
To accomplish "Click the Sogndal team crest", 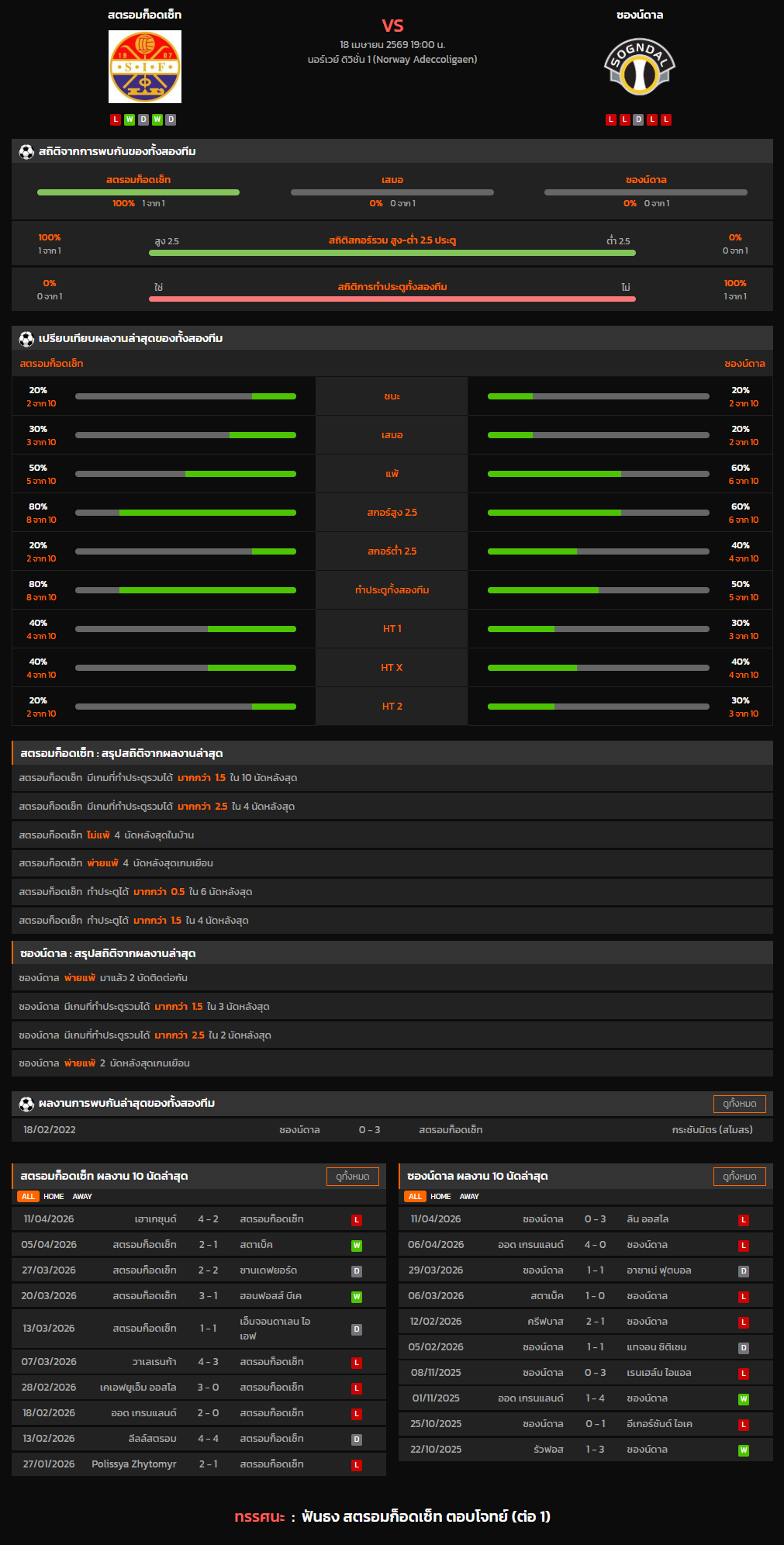I will click(639, 67).
